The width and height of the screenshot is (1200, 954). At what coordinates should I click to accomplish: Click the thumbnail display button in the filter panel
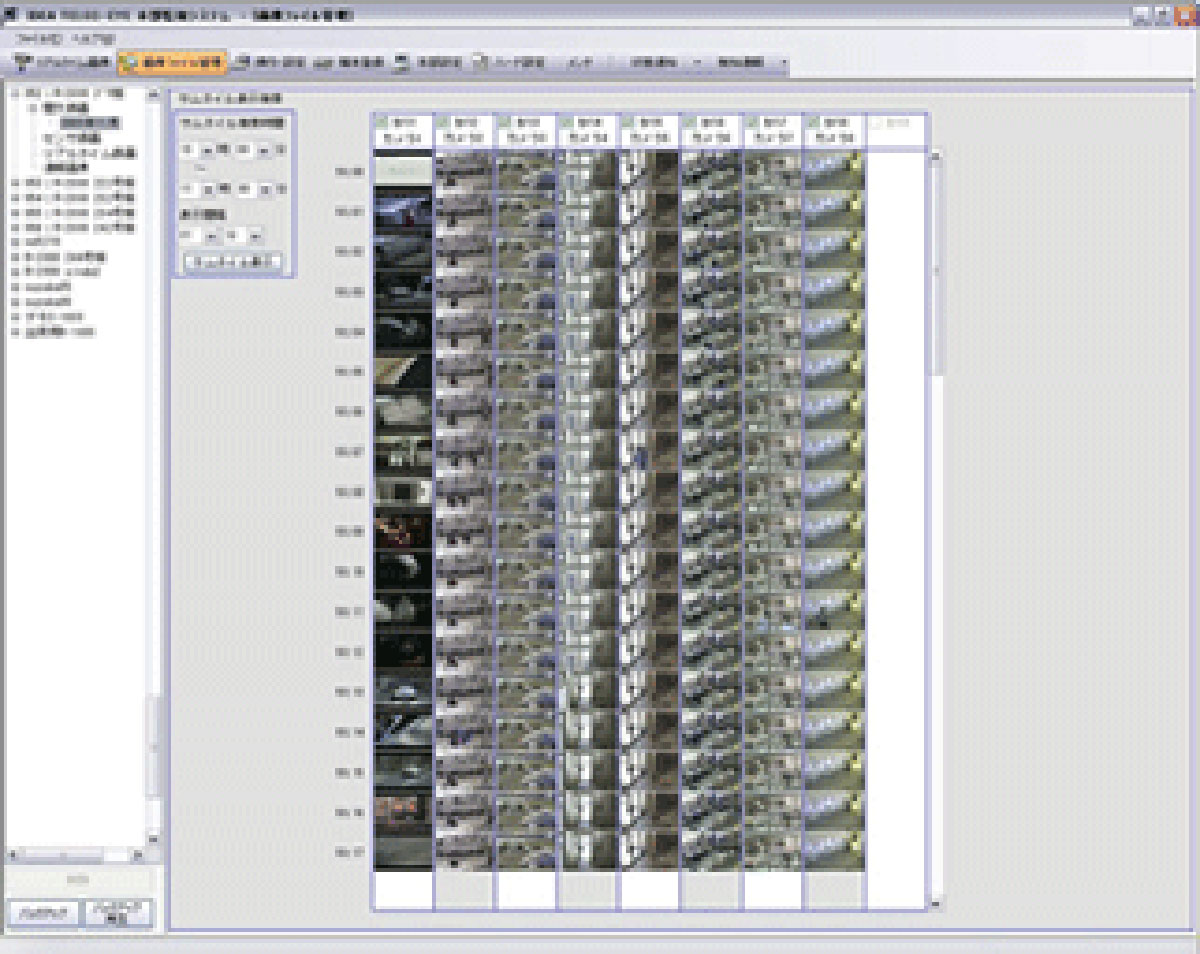point(231,262)
